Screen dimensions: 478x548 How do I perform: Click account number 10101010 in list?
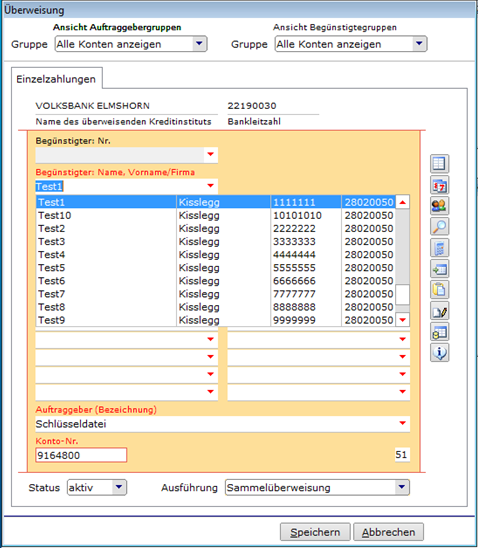click(297, 215)
